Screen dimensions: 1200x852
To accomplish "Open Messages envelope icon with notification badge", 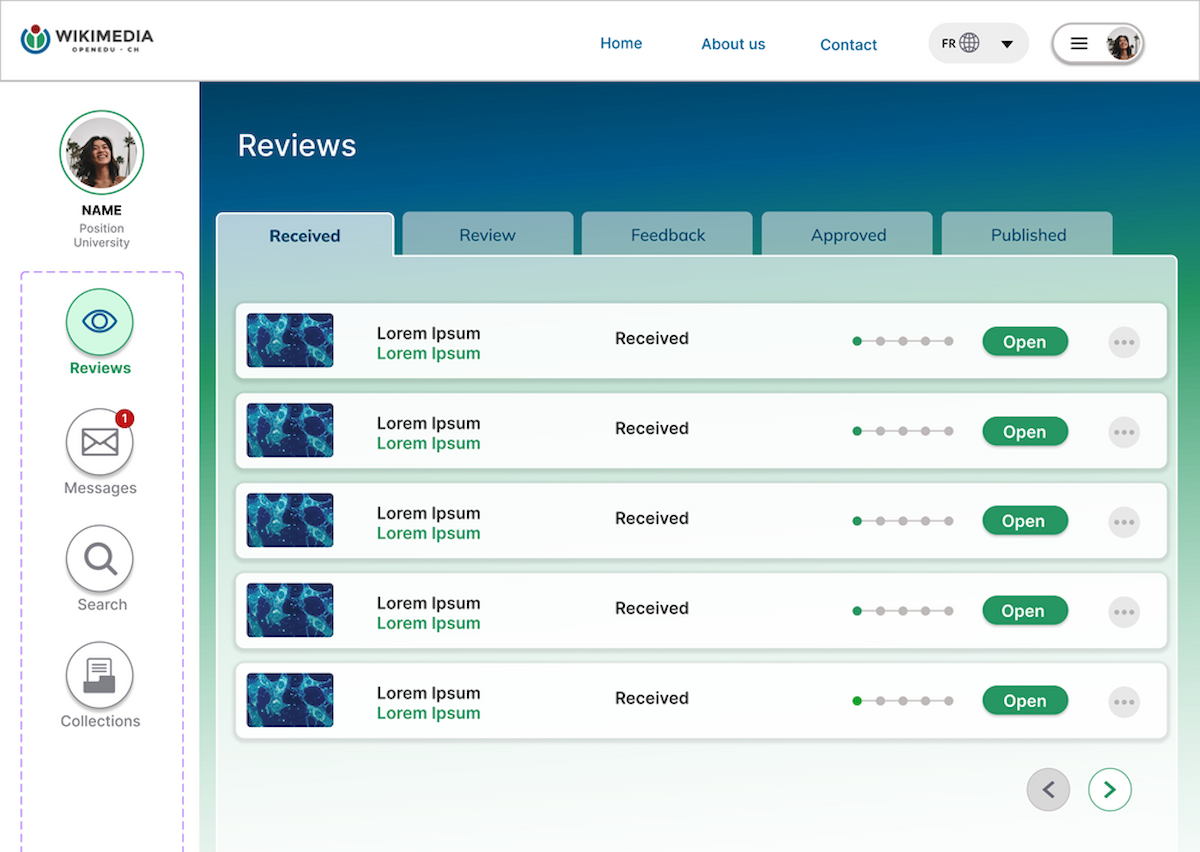I will point(100,442).
